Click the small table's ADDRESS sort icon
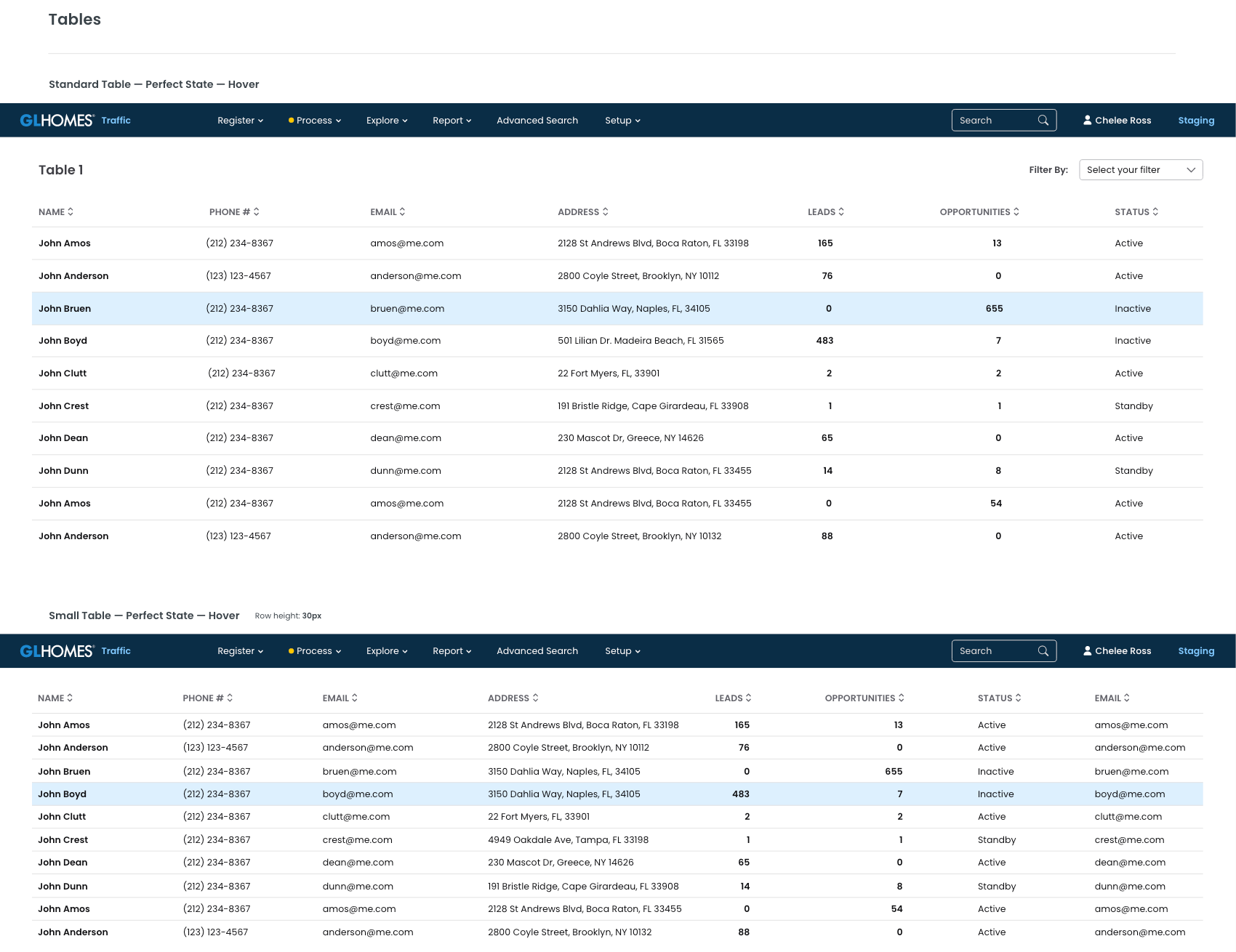The height and width of the screenshot is (952, 1236). [536, 698]
